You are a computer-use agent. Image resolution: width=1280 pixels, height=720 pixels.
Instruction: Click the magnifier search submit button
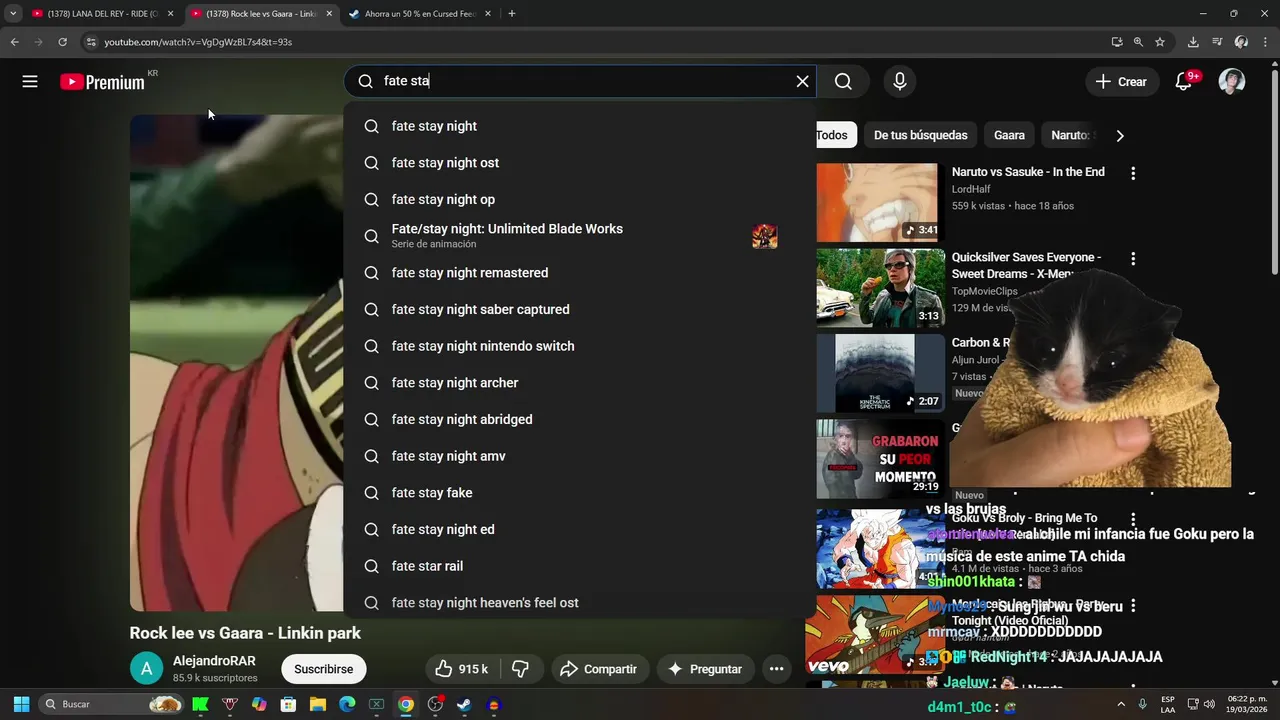point(843,82)
